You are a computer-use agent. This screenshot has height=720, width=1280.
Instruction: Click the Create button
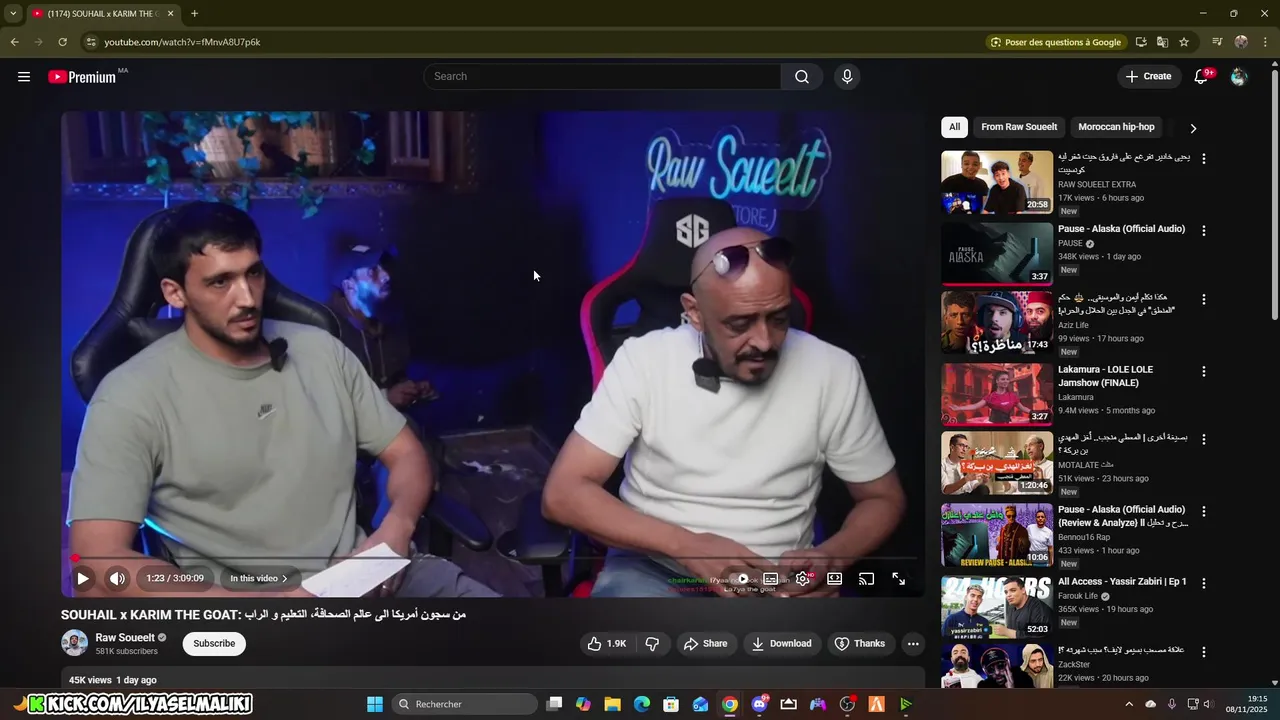click(1148, 77)
